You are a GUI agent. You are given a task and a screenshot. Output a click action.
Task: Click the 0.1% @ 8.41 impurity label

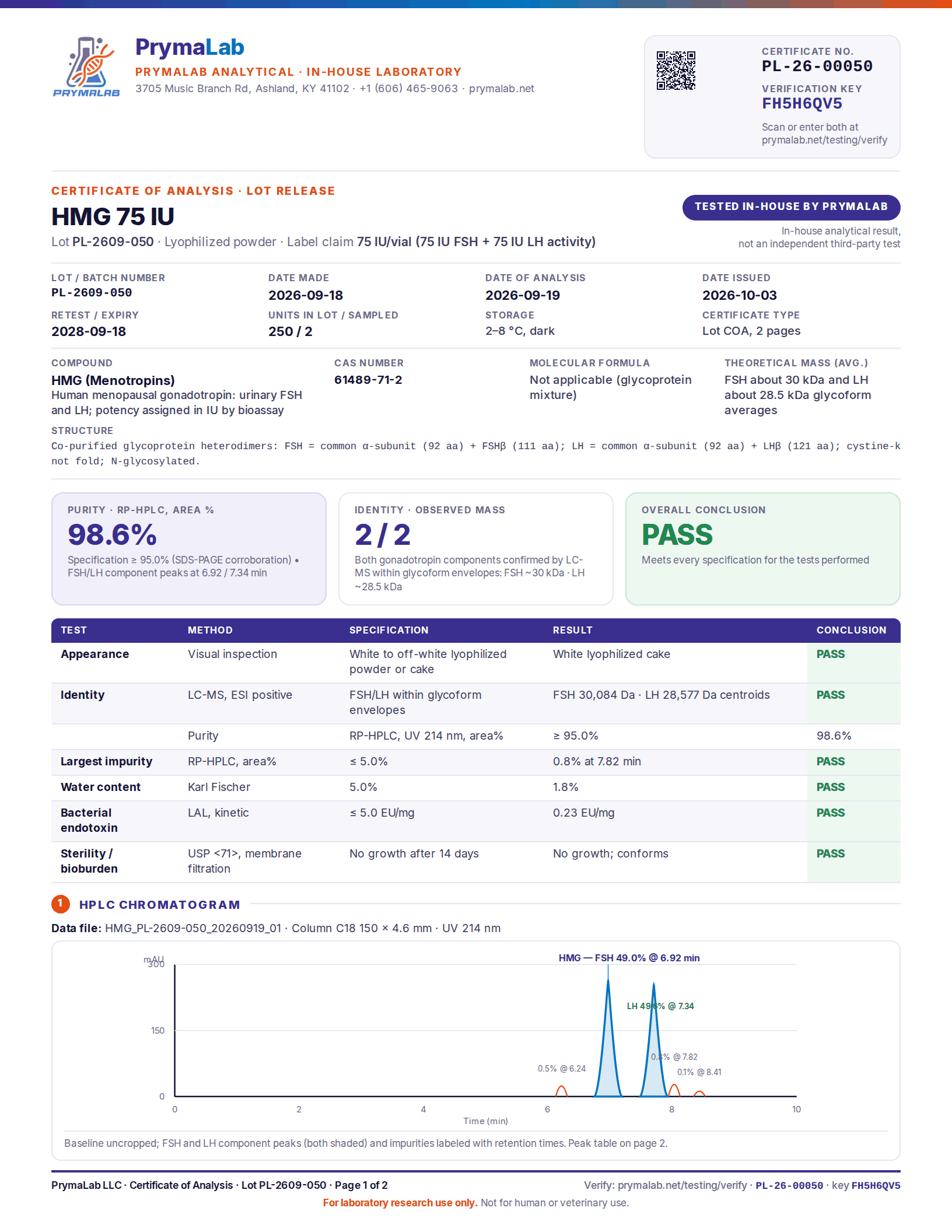(x=699, y=1072)
